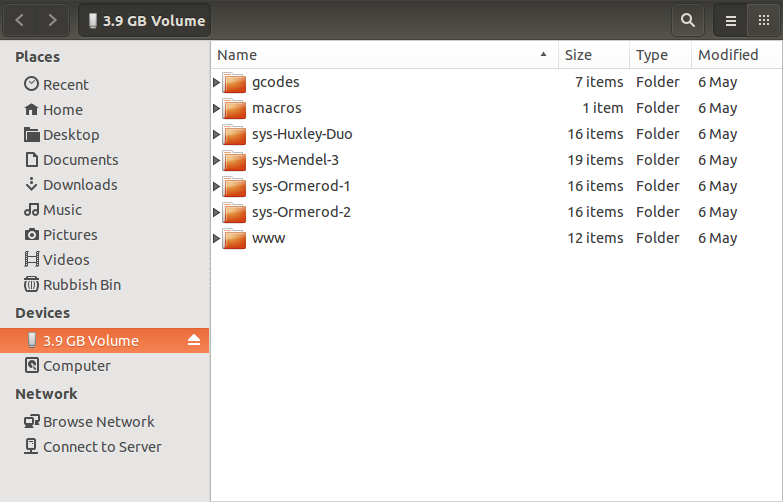Screen dimensions: 783x502
Task: Click the "7 items" size cell
Action: [x=599, y=82]
